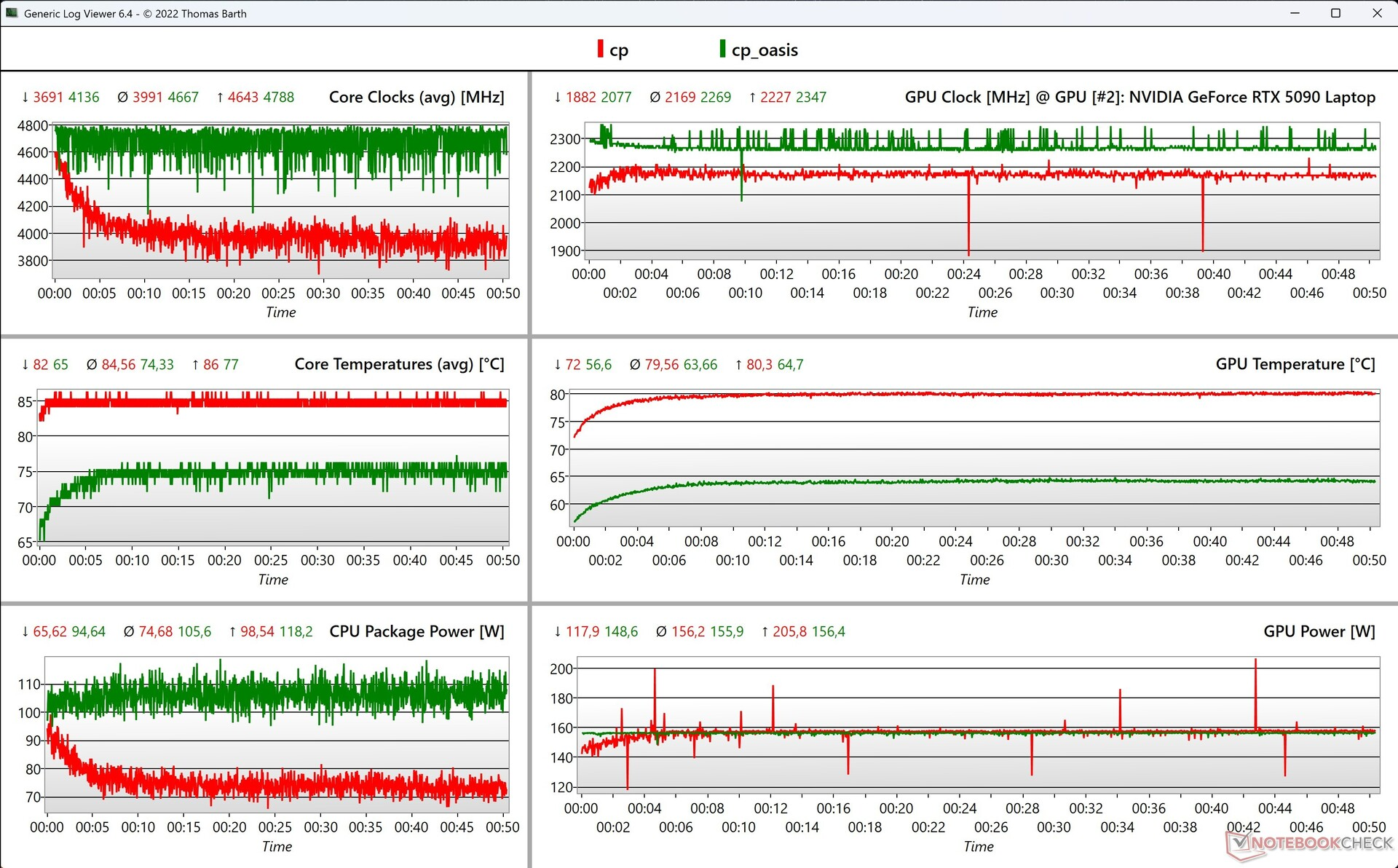Select the cp_oasis legend label

tap(765, 50)
